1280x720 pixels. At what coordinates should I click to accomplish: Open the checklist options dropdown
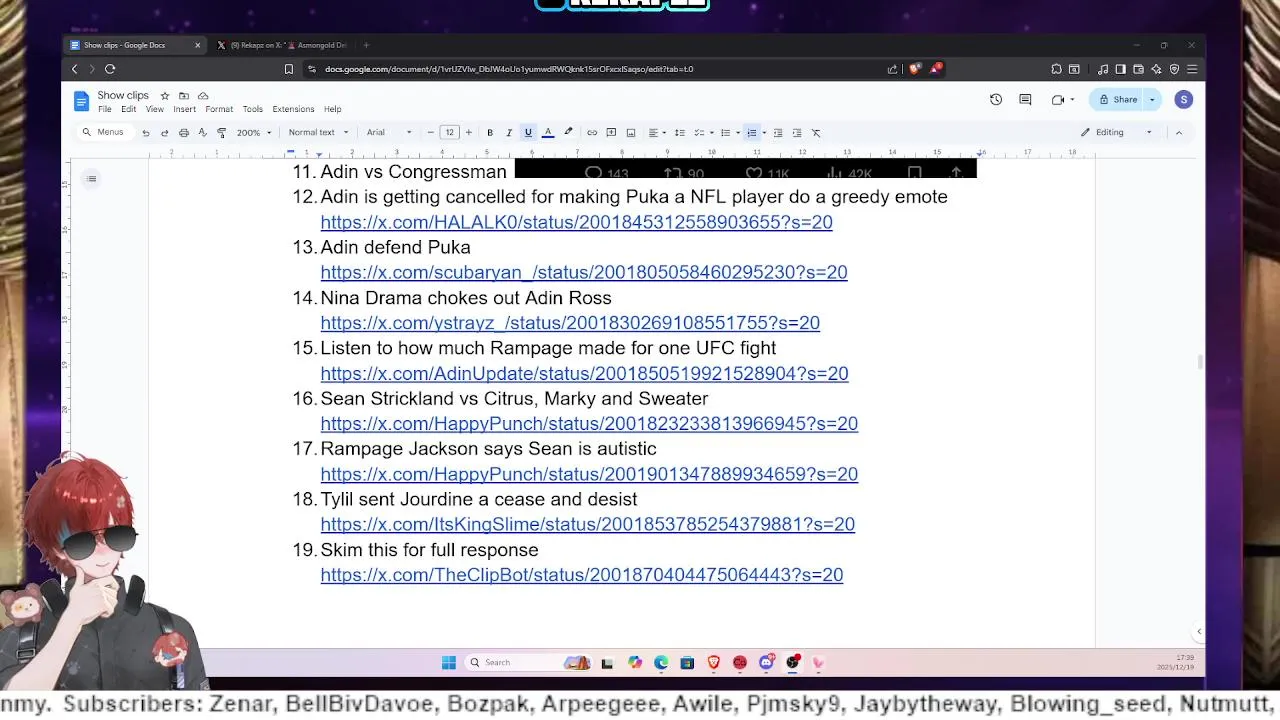tap(712, 133)
